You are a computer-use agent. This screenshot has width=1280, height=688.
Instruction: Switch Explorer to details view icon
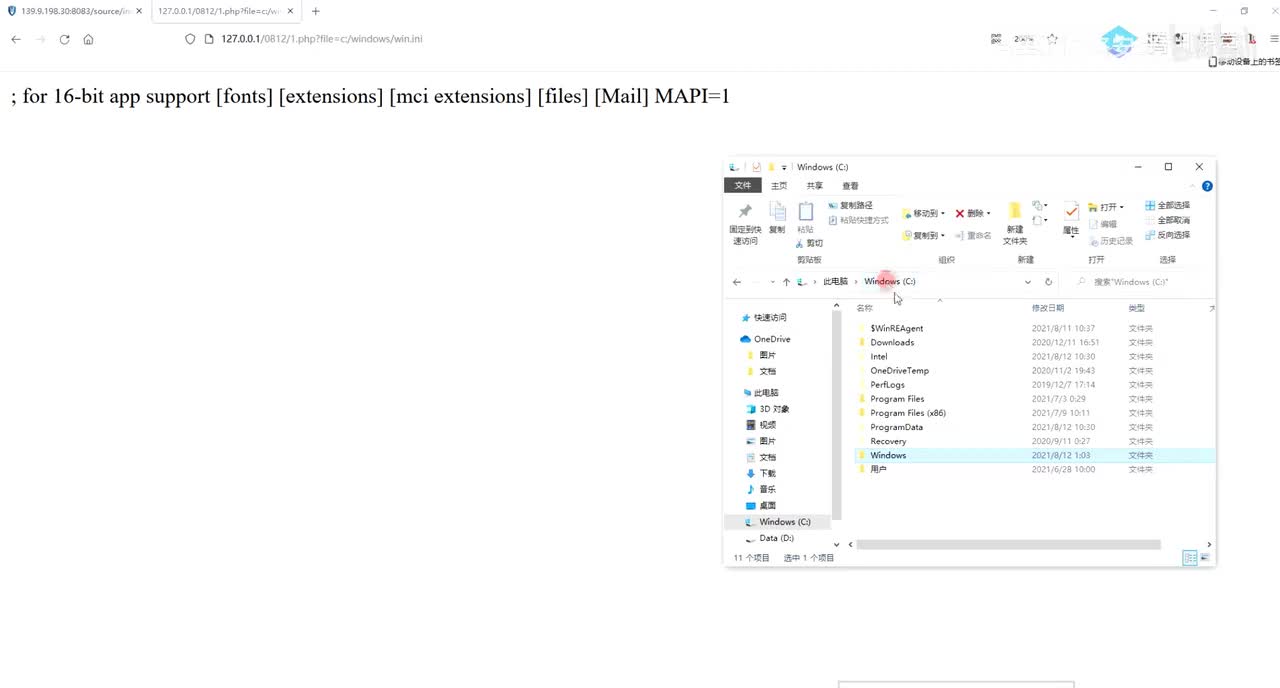tap(1189, 558)
